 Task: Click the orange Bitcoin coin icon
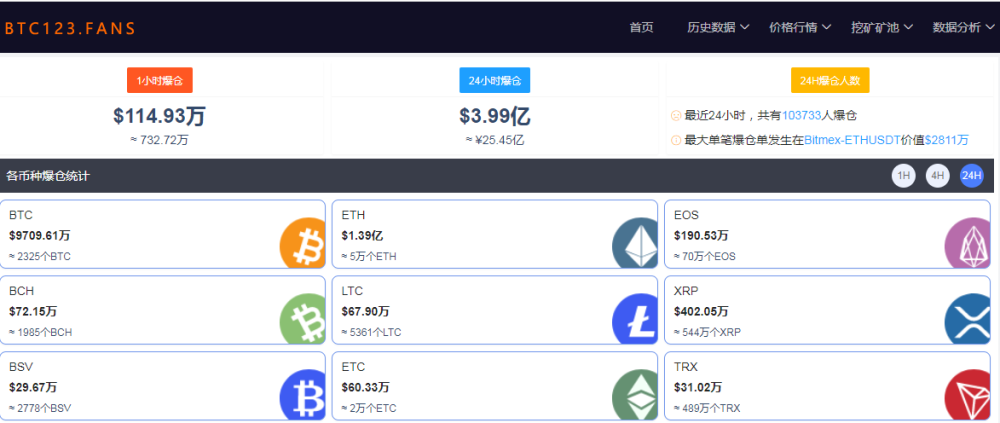302,242
